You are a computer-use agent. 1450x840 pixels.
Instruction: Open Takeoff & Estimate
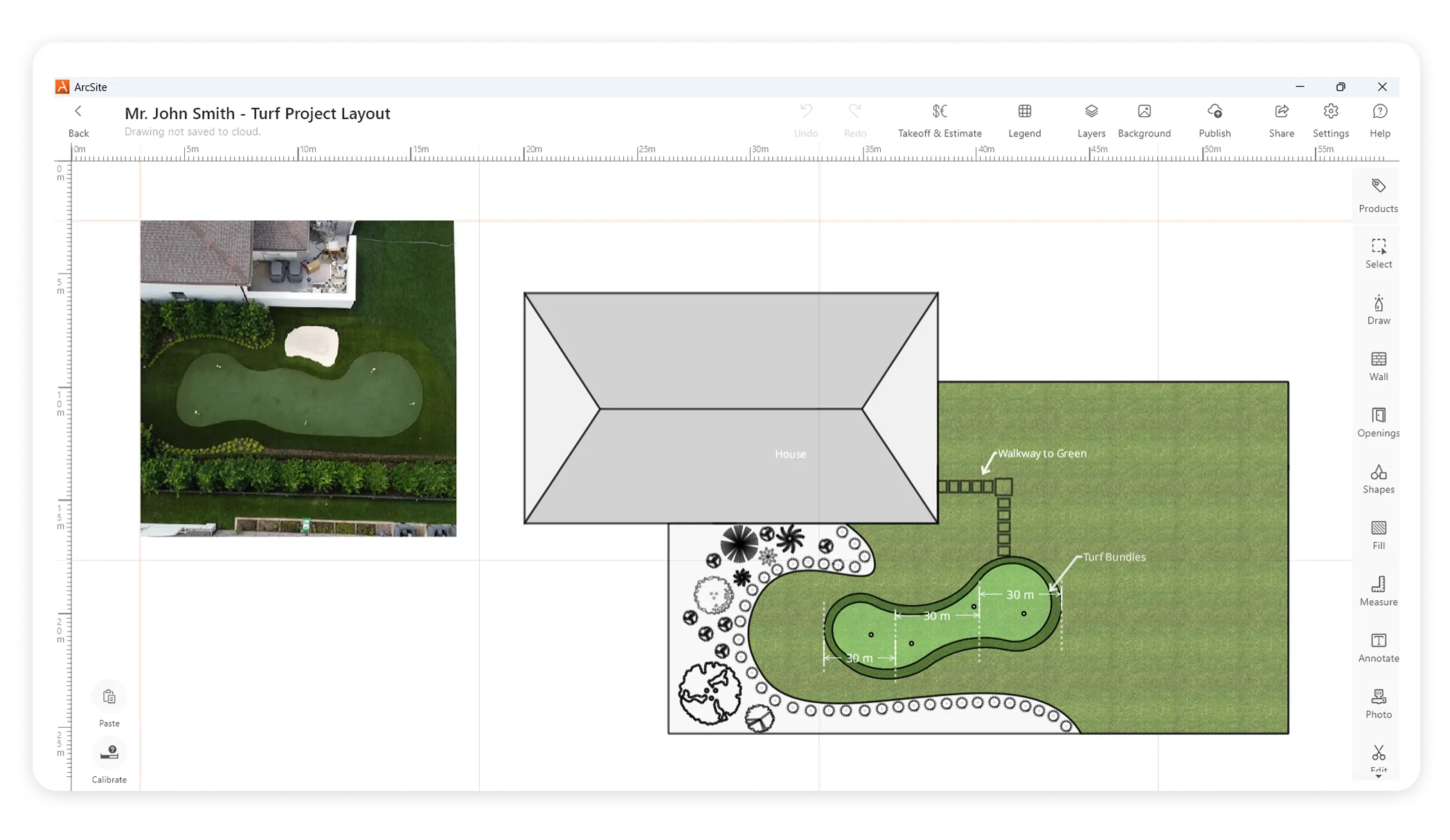(940, 120)
